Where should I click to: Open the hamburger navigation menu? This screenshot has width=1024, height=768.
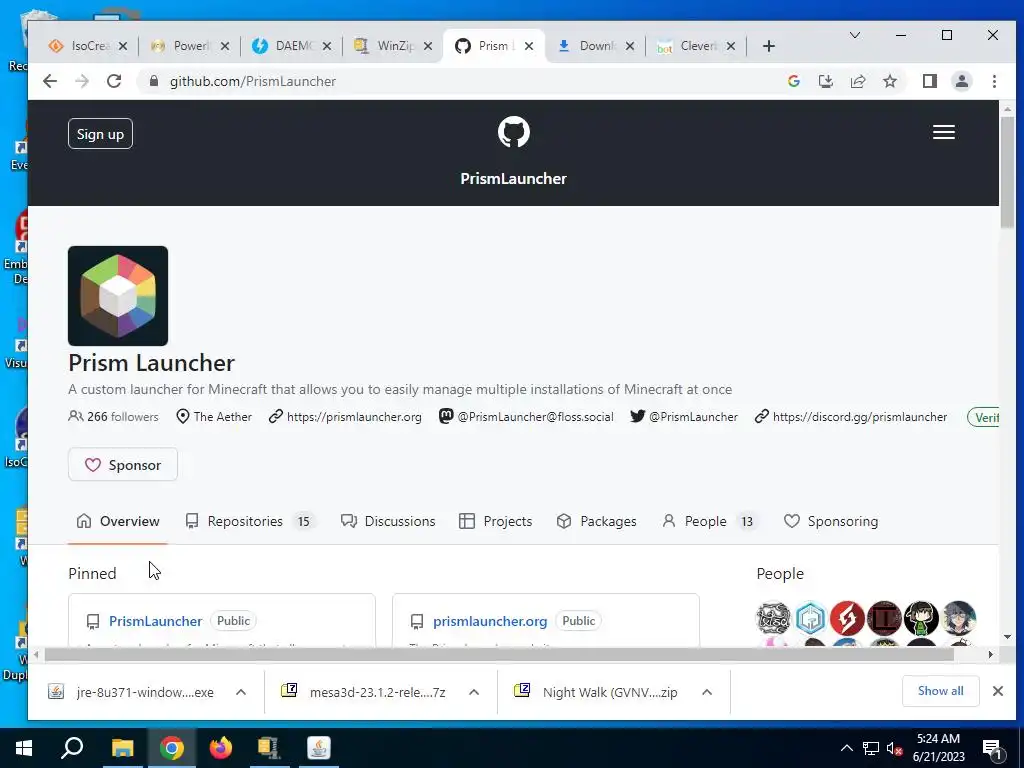click(x=944, y=133)
